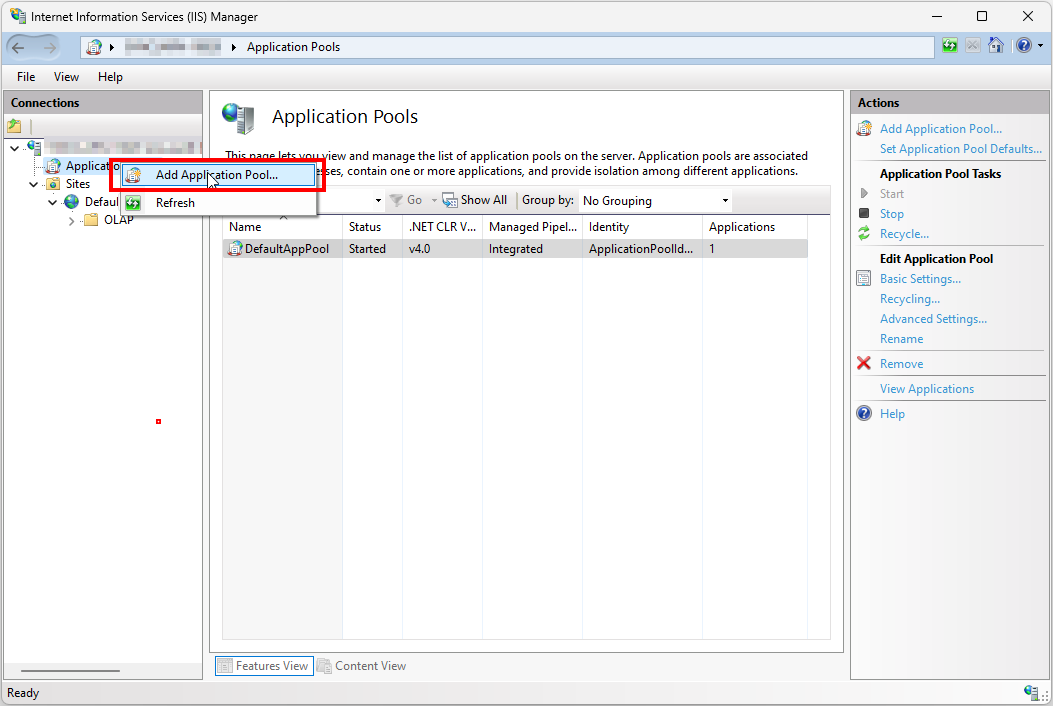Open Advanced Settings link
The height and width of the screenshot is (706, 1053).
point(933,319)
